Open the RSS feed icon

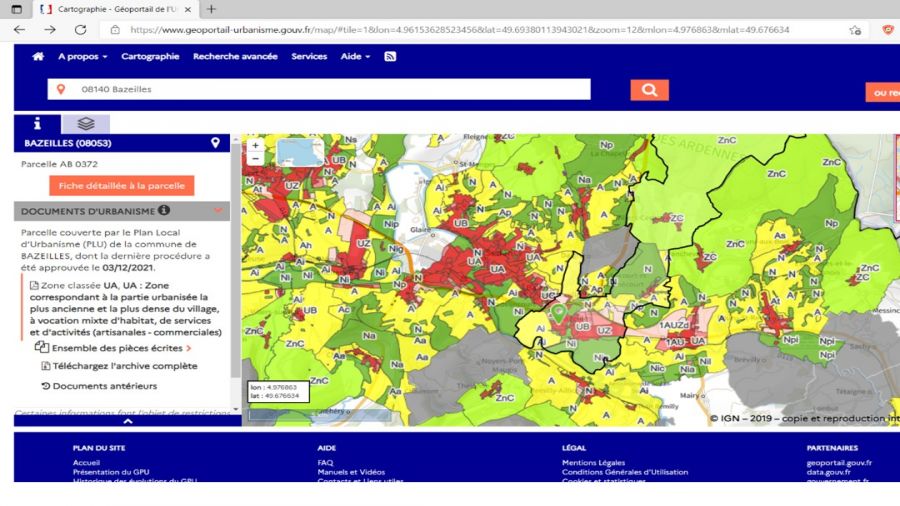[x=390, y=56]
